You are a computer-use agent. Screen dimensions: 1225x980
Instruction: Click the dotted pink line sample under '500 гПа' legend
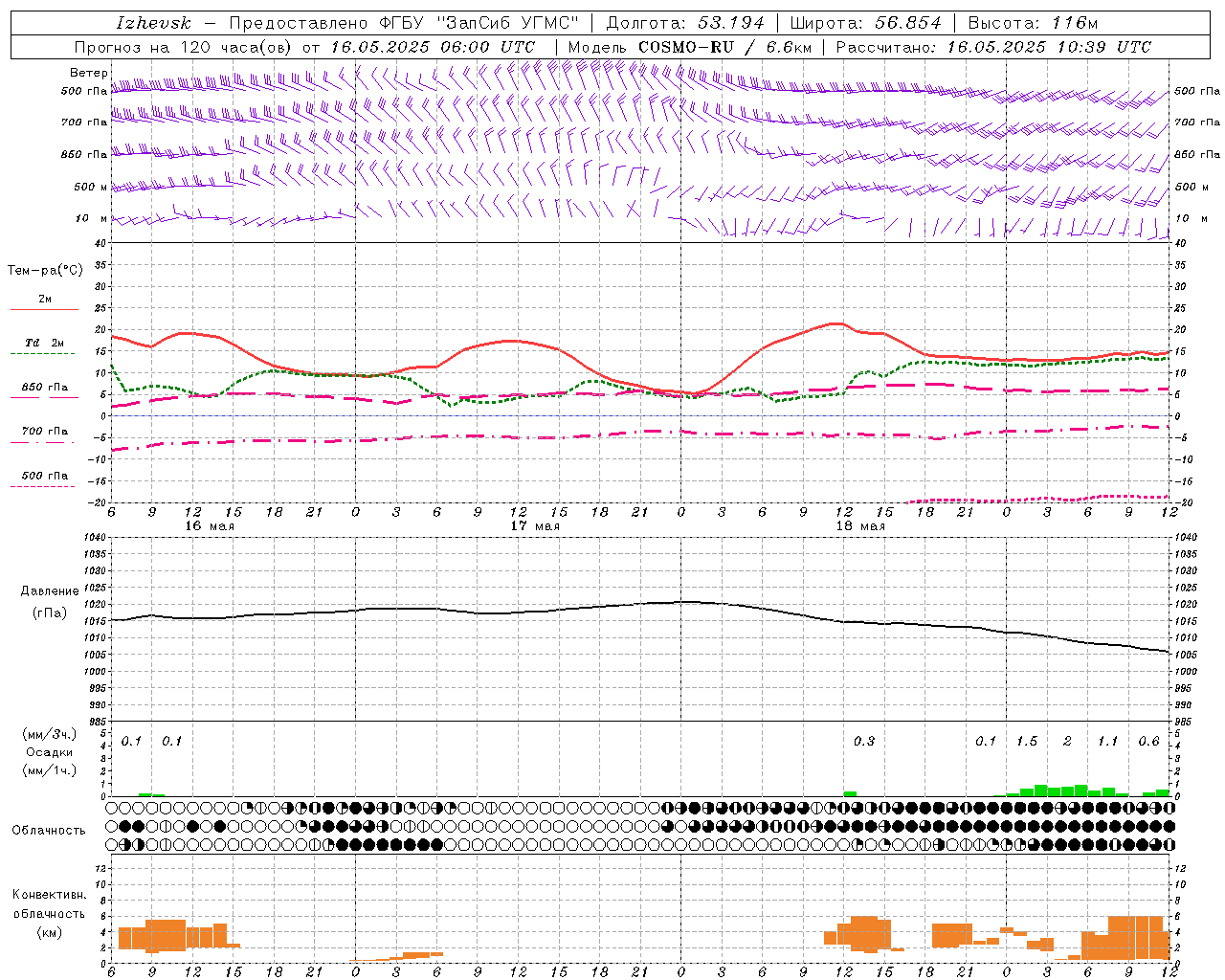[x=43, y=487]
